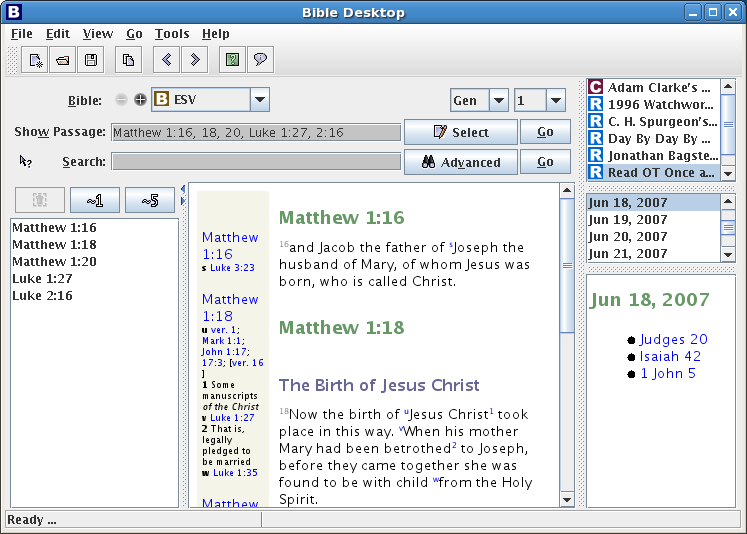
Task: Open the View menu
Action: [98, 34]
